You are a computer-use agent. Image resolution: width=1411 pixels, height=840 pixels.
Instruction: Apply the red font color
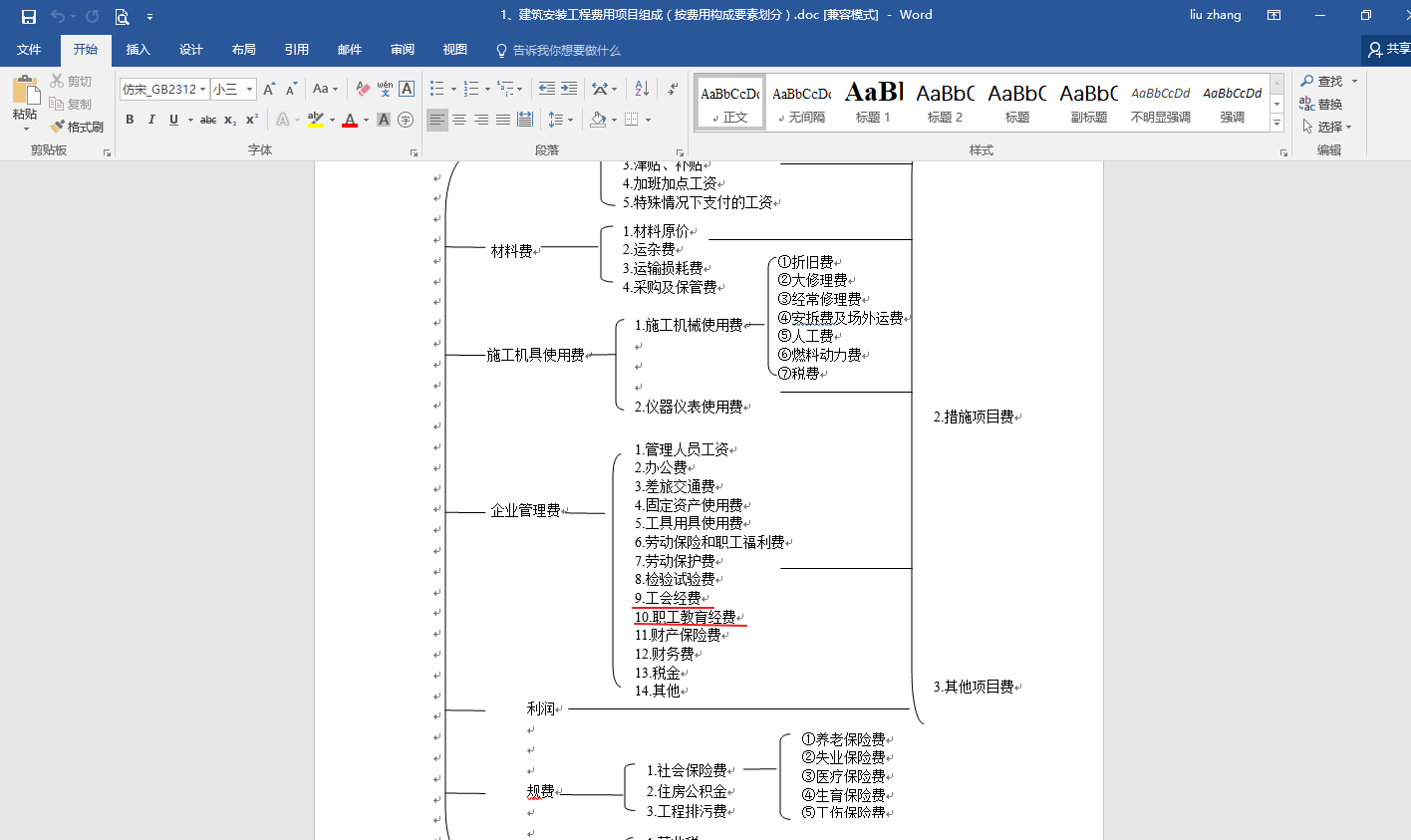coord(350,120)
